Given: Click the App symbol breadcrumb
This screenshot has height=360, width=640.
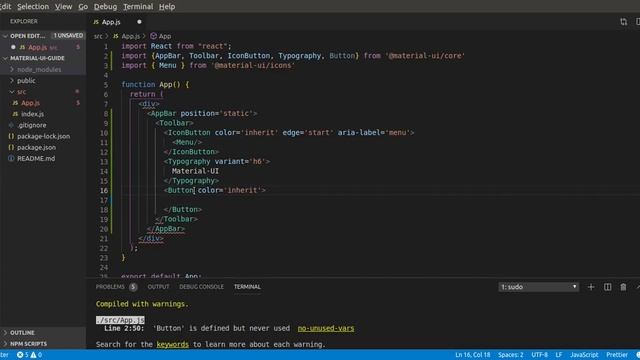Looking at the screenshot, I should (165, 36).
